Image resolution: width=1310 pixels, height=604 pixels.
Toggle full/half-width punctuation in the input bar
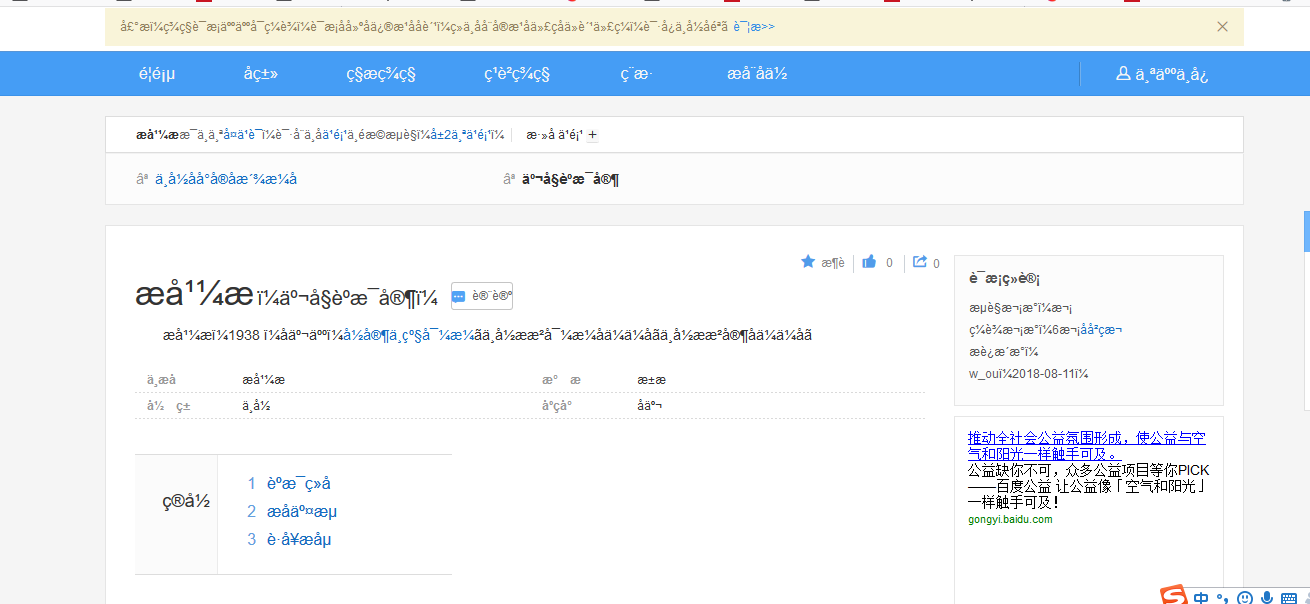[x=1223, y=596]
